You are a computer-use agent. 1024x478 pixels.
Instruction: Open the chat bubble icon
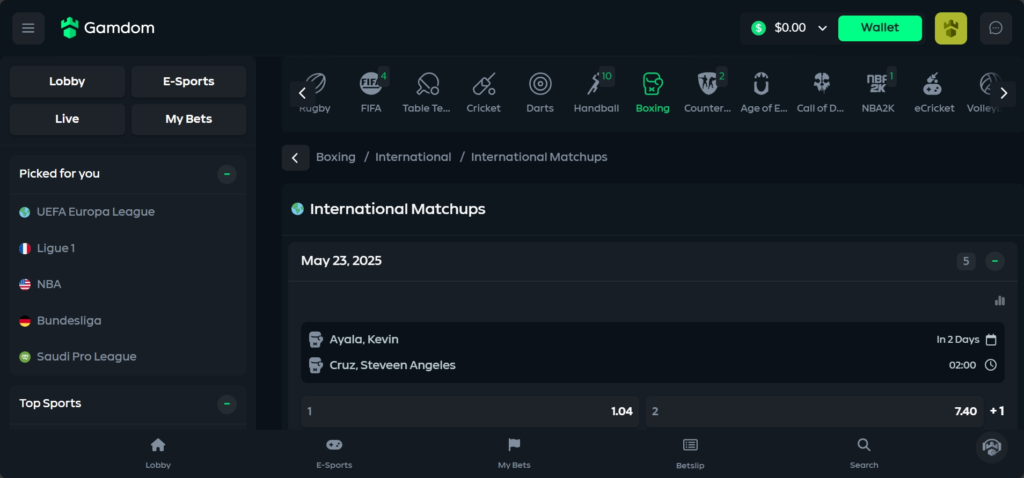coord(996,28)
